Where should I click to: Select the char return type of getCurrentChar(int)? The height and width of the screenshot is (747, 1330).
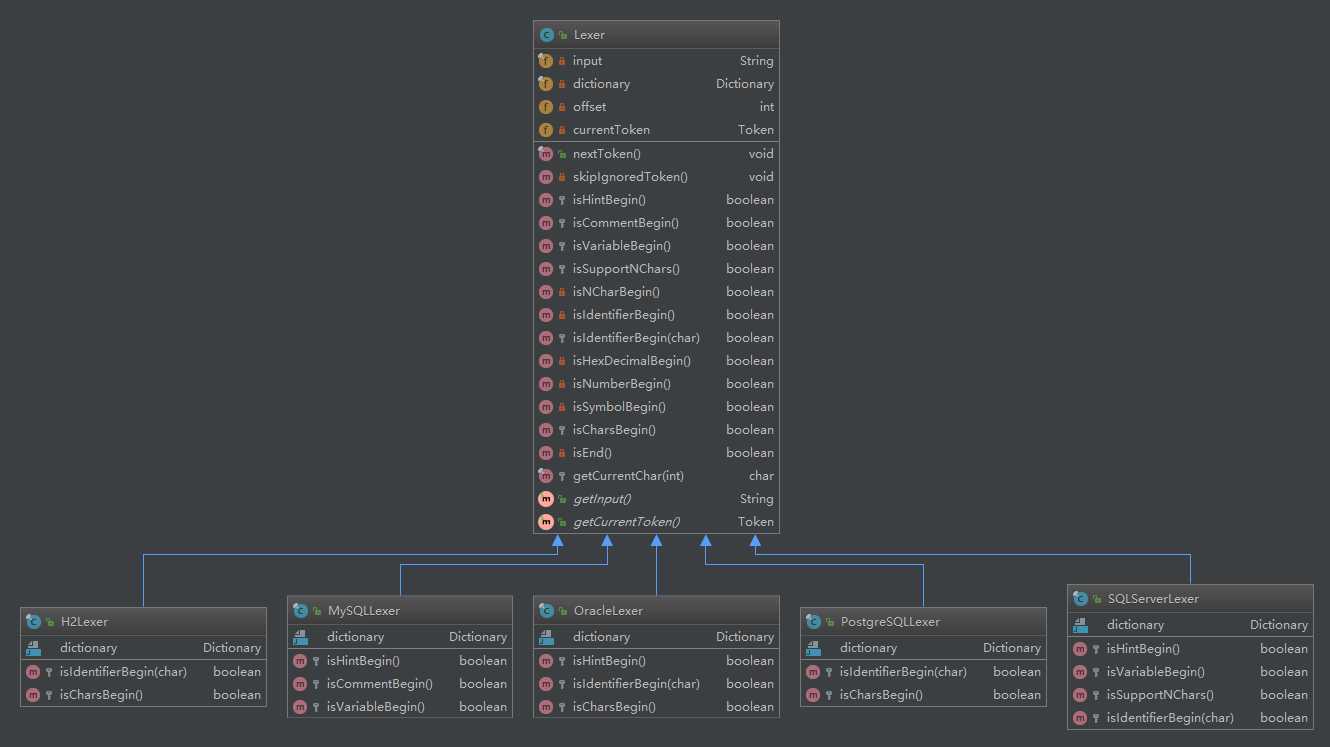tap(762, 476)
